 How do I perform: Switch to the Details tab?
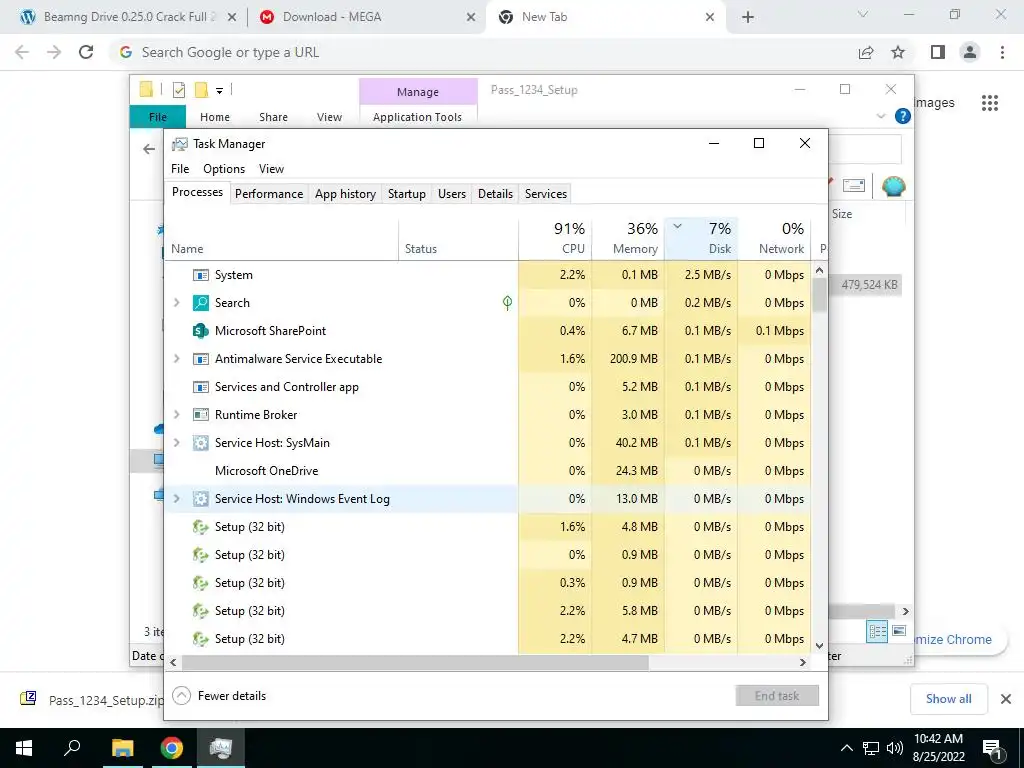pyautogui.click(x=495, y=194)
